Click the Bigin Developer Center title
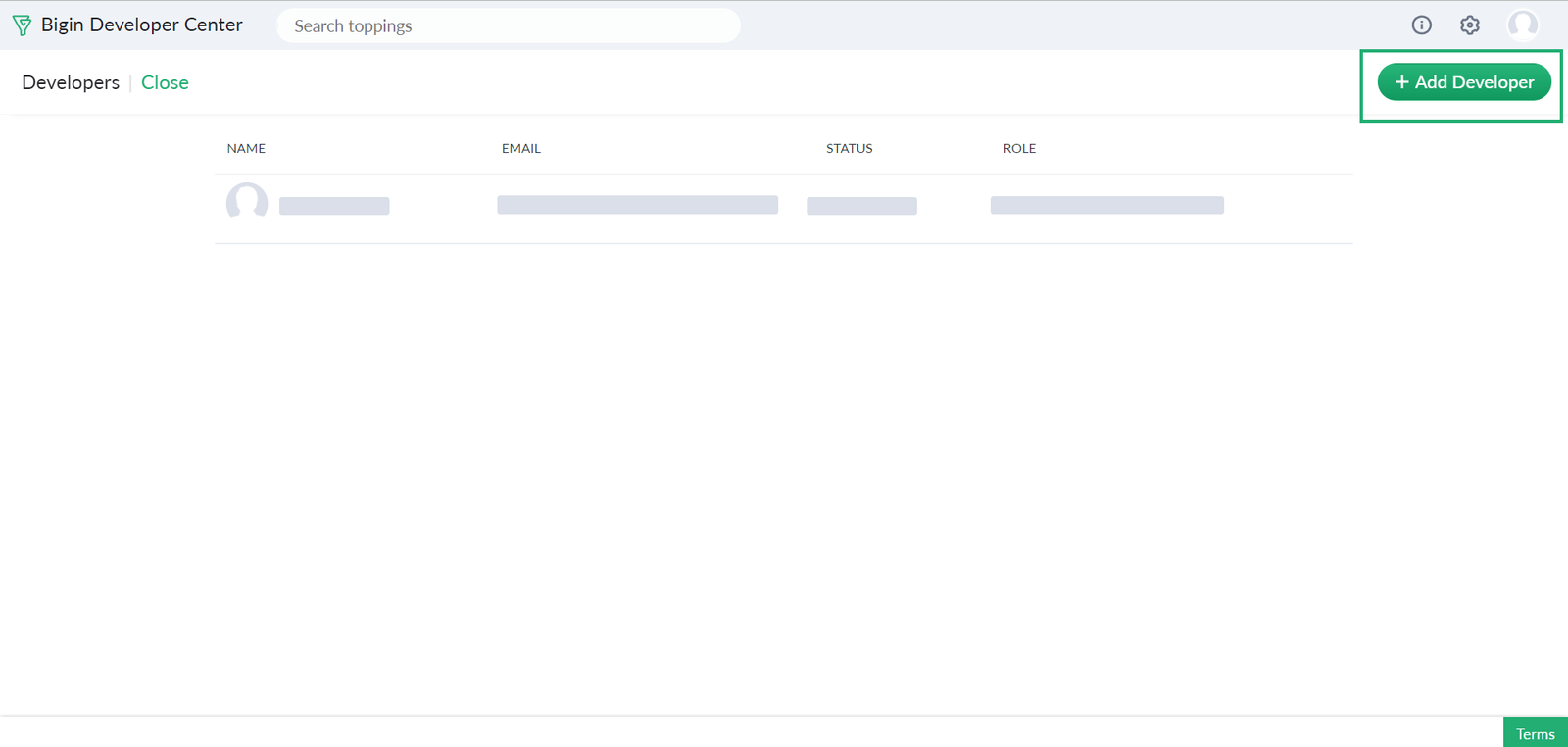This screenshot has height=747, width=1568. 141,25
